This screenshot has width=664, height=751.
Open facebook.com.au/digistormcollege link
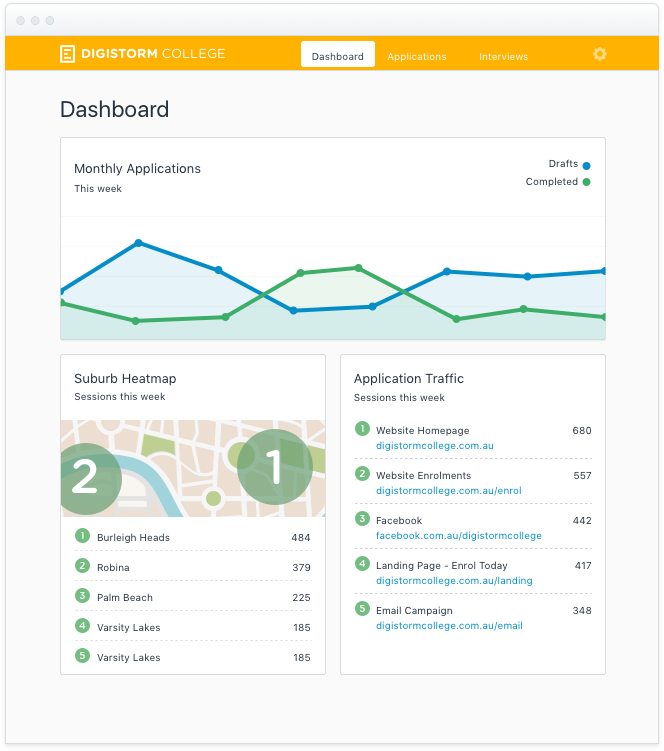458,535
